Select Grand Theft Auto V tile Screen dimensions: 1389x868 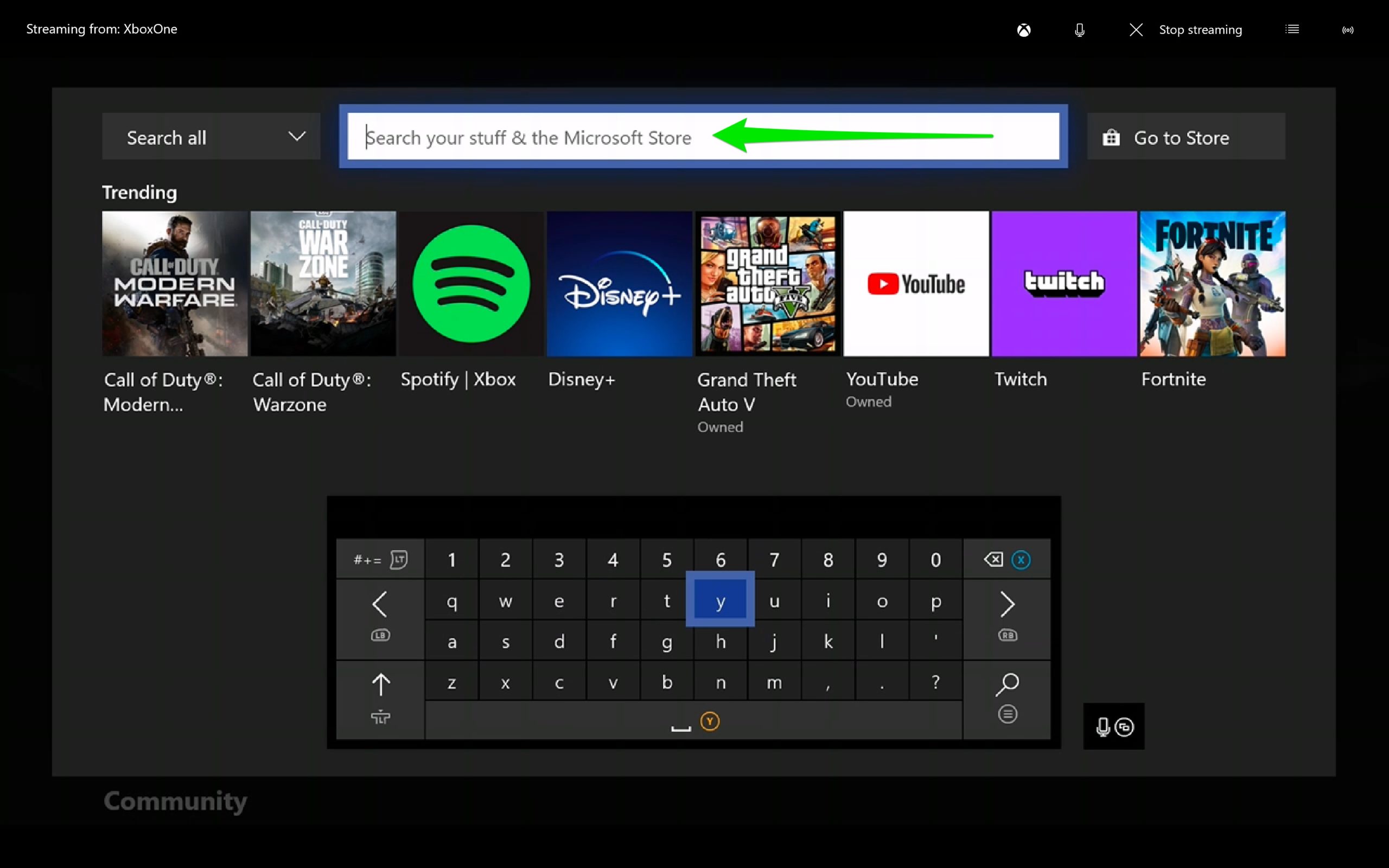click(x=768, y=284)
